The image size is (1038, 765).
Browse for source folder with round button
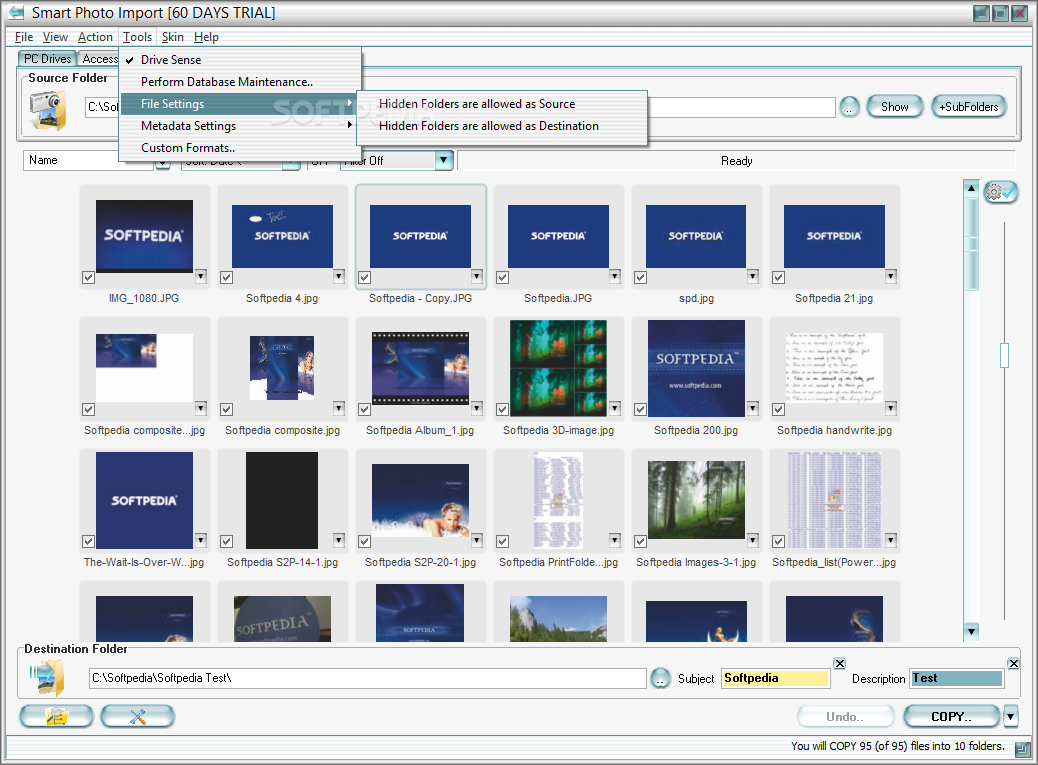coord(849,107)
